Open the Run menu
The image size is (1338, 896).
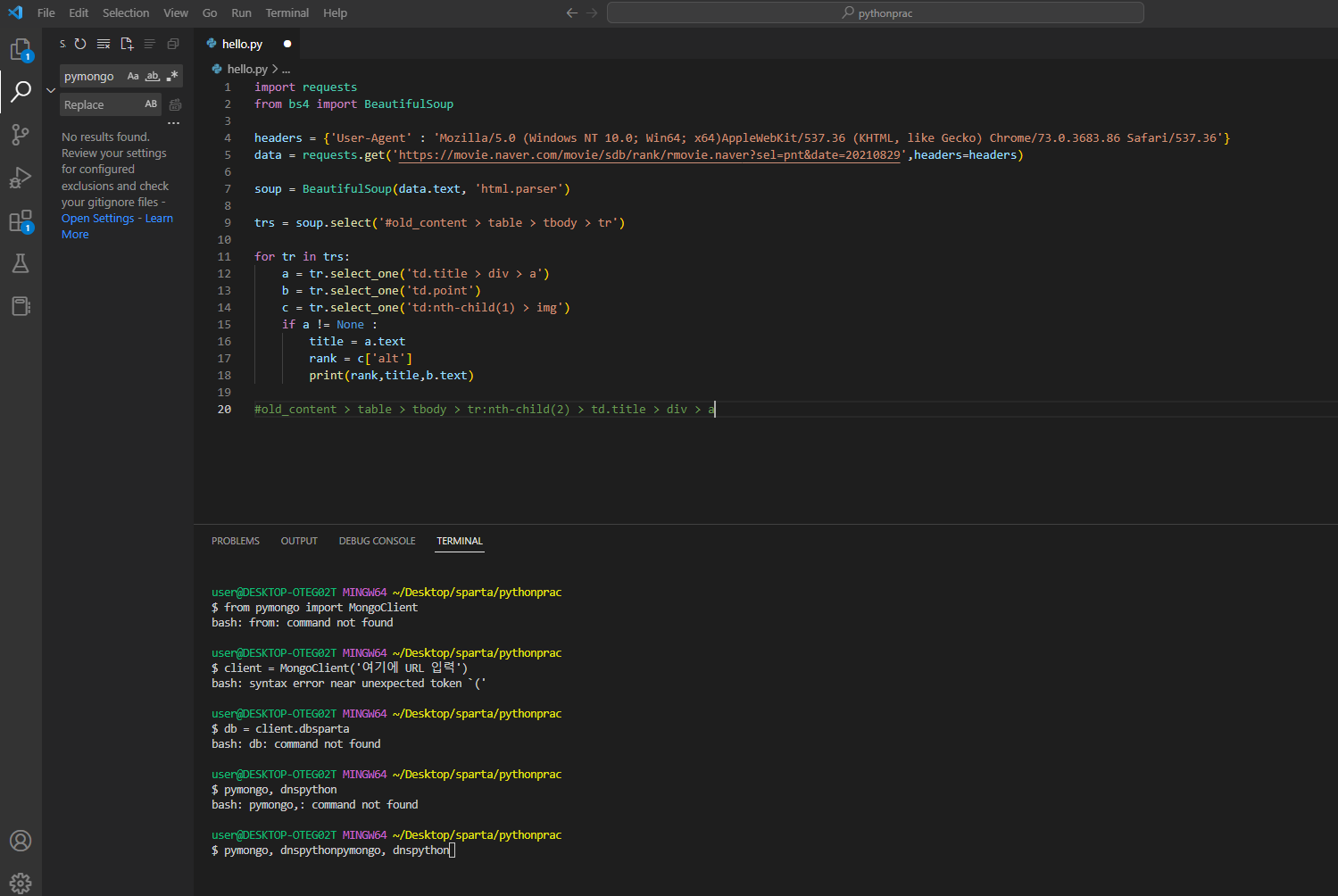[241, 12]
